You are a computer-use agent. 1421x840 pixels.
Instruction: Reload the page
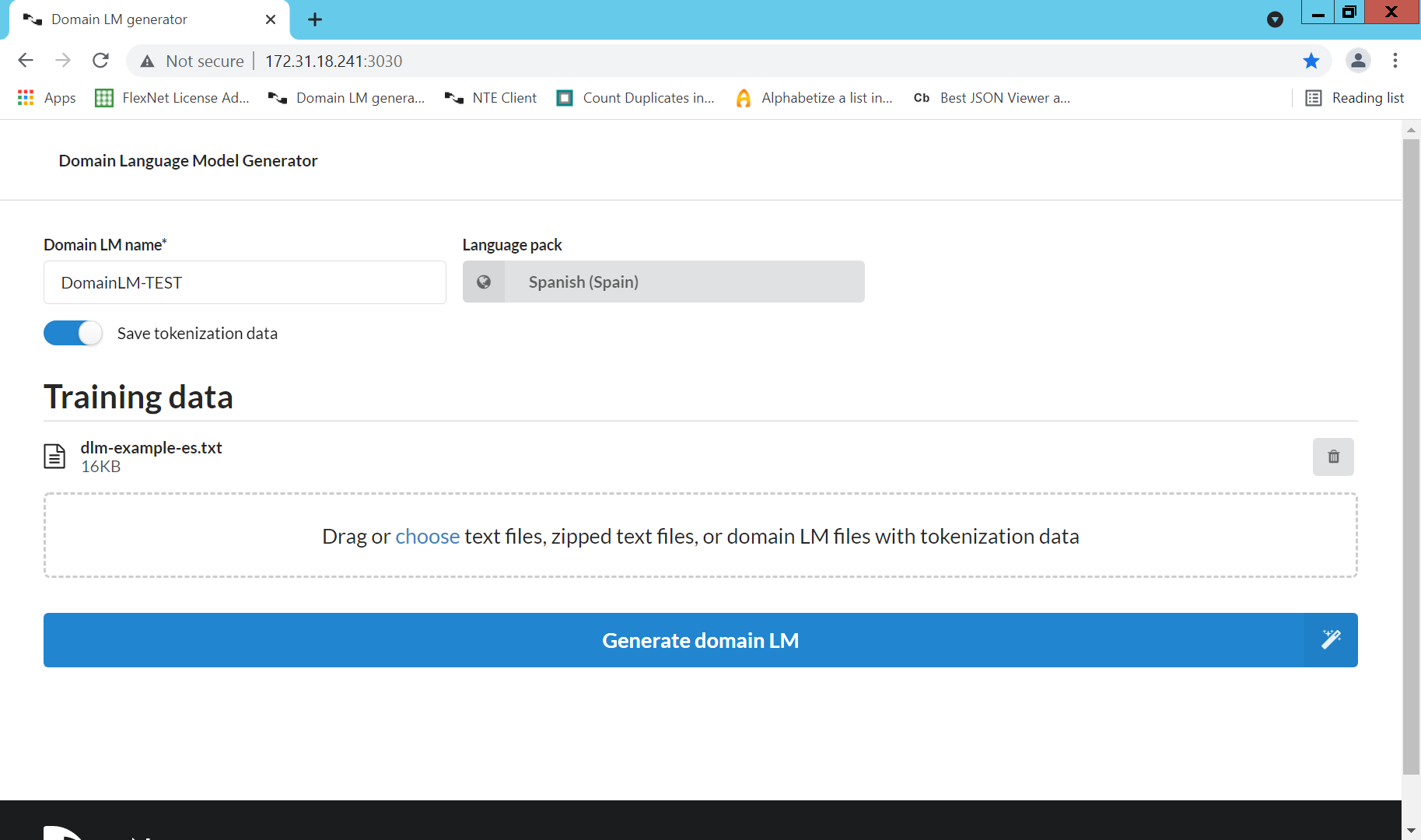point(100,61)
